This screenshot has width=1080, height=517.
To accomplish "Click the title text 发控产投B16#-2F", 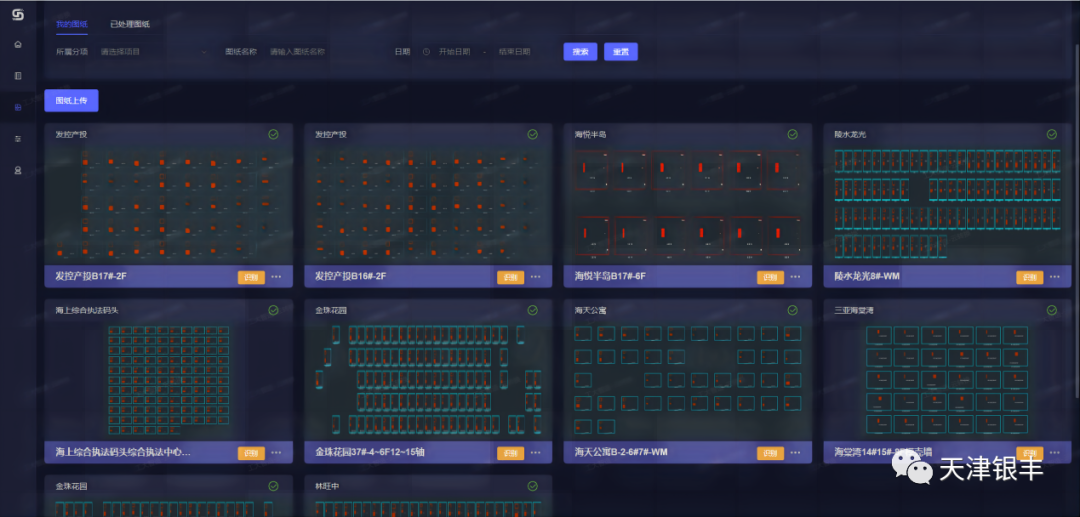I will point(351,277).
